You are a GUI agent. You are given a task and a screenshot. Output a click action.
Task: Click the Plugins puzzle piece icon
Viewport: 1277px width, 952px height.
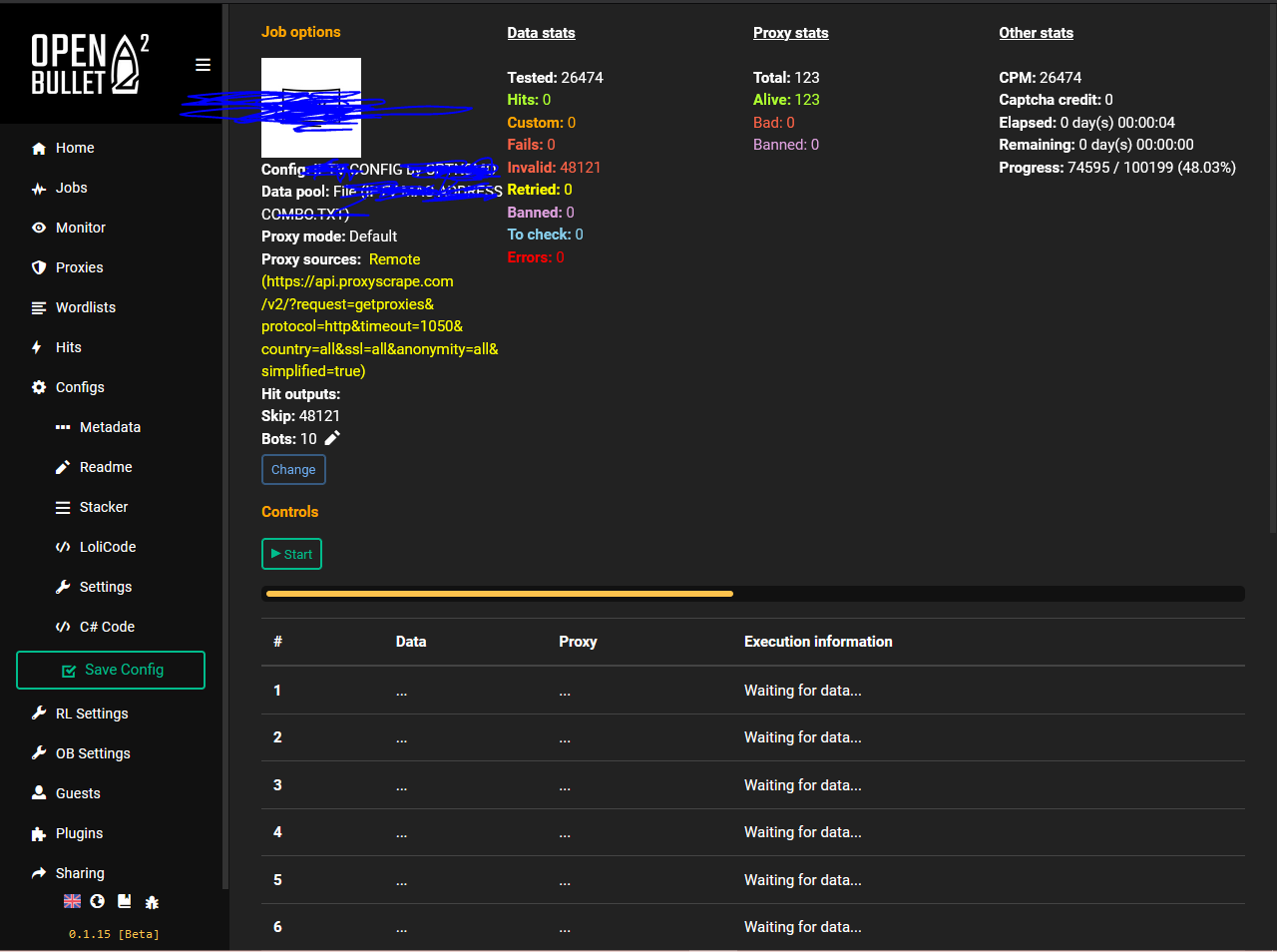(x=39, y=833)
